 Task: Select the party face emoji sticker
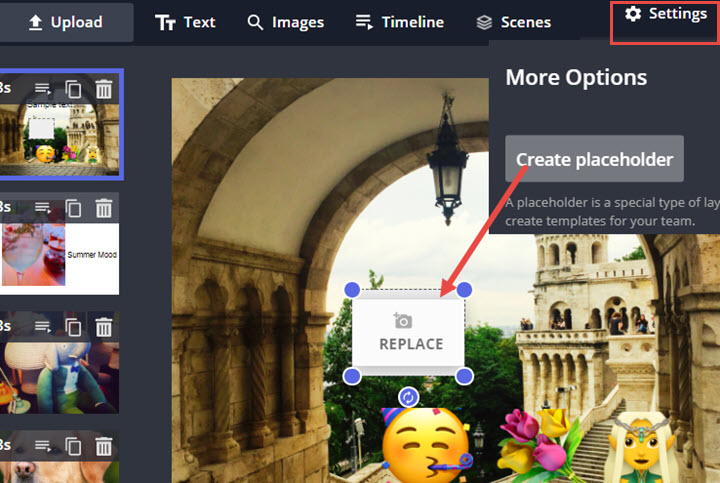(427, 444)
